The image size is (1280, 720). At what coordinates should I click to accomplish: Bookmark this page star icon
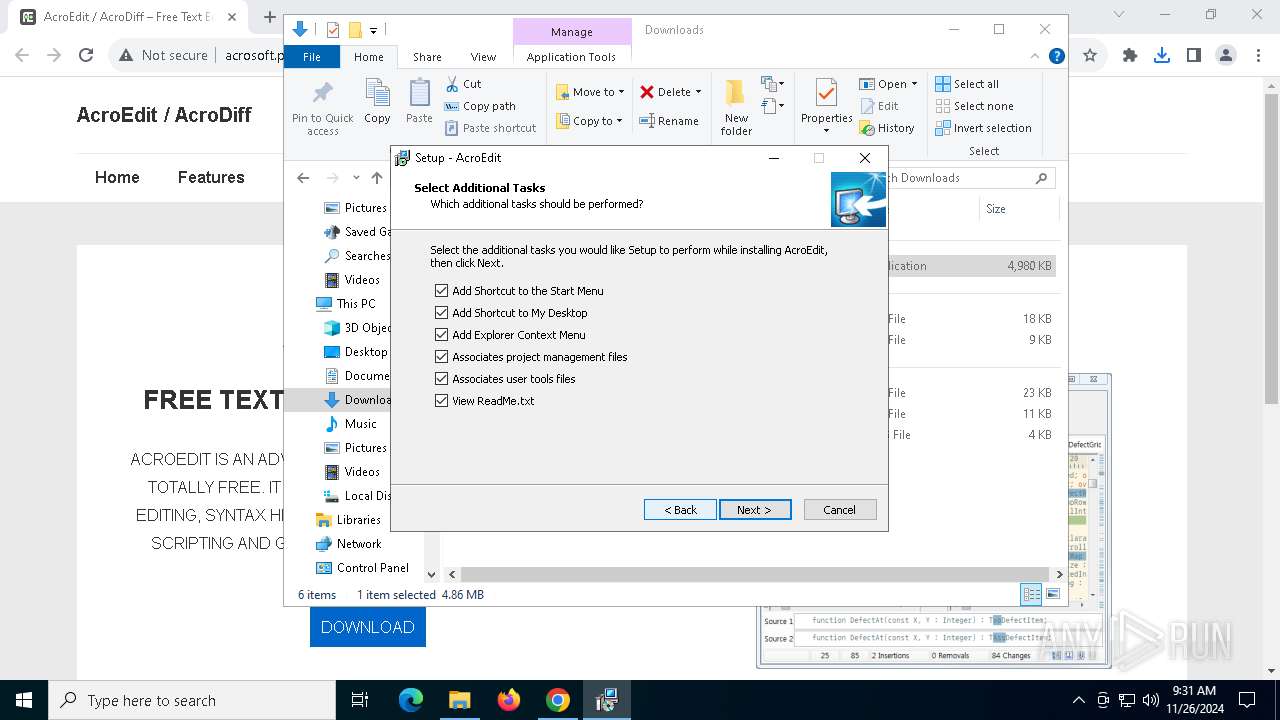1090,56
